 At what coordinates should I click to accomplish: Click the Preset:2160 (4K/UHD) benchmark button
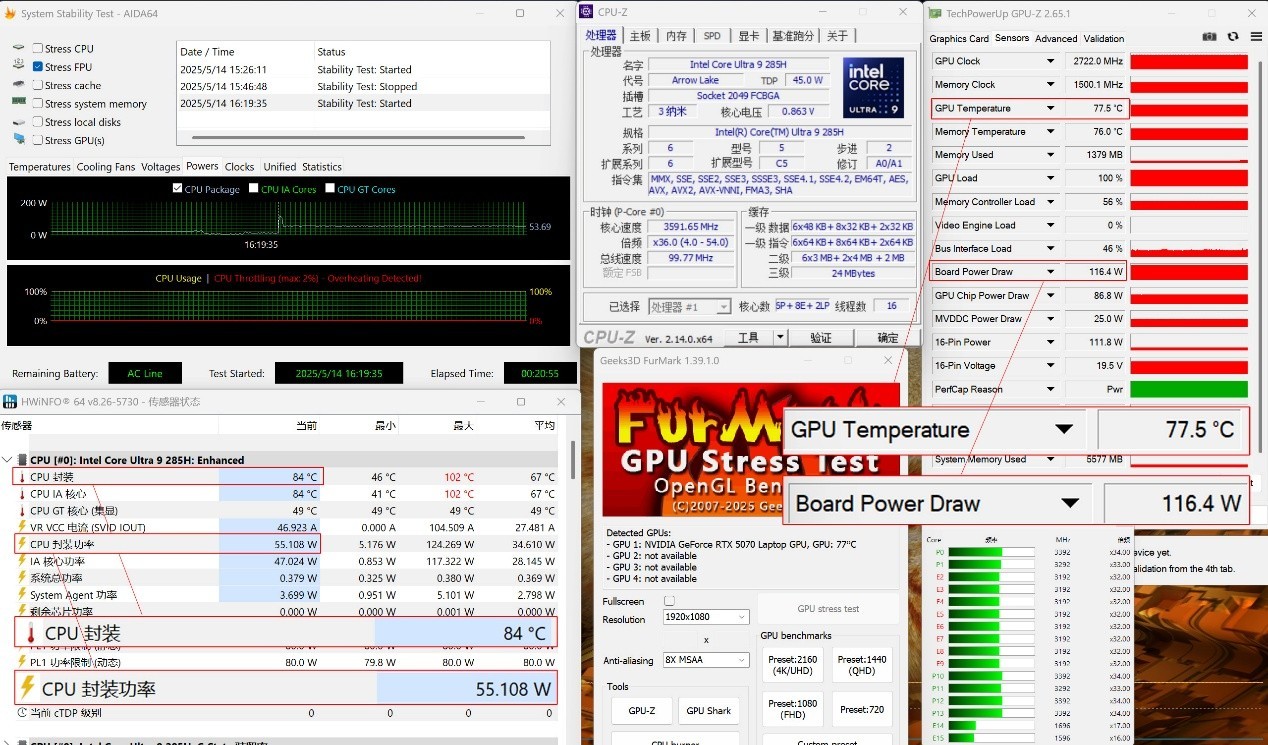[791, 665]
